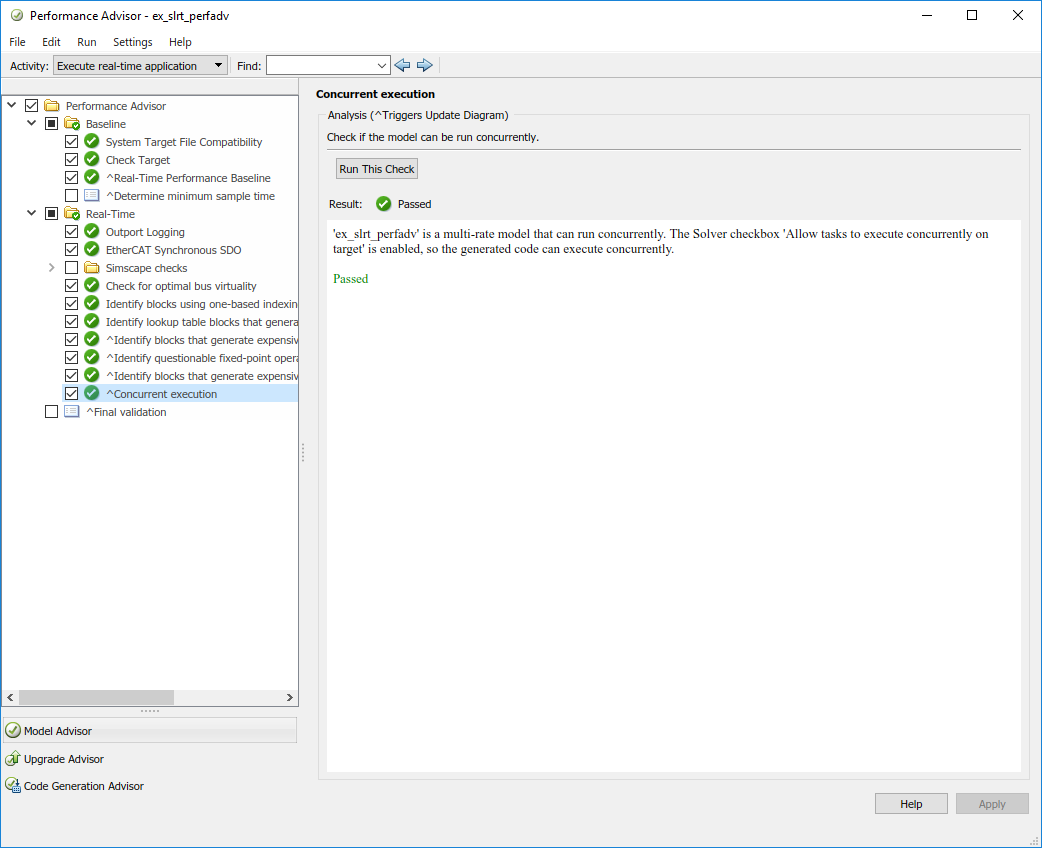Image resolution: width=1042 pixels, height=848 pixels.
Task: Click the Run This Check button
Action: pyautogui.click(x=377, y=169)
